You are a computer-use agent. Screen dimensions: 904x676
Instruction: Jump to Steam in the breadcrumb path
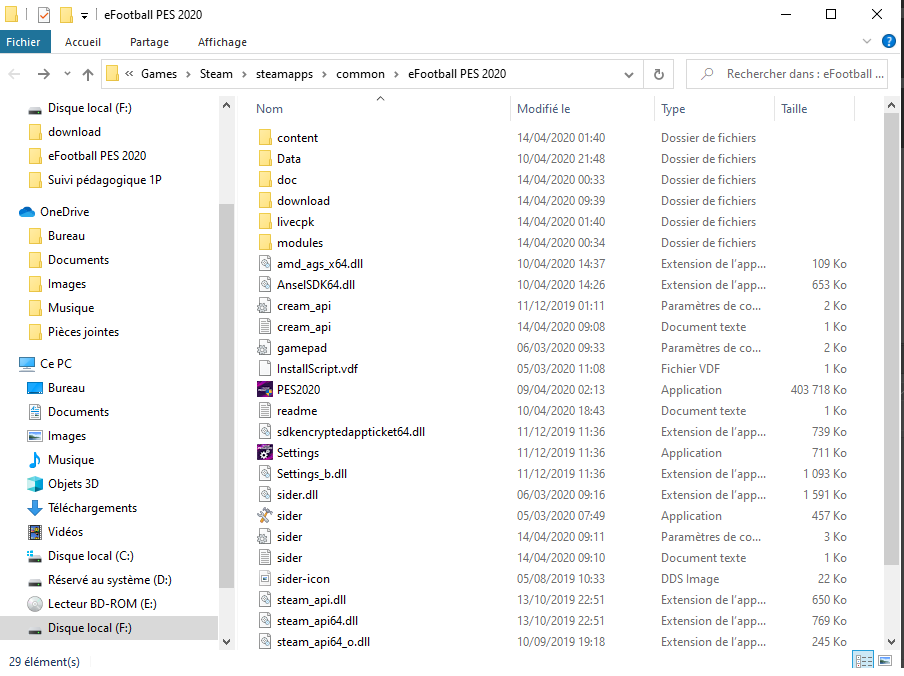click(x=216, y=74)
